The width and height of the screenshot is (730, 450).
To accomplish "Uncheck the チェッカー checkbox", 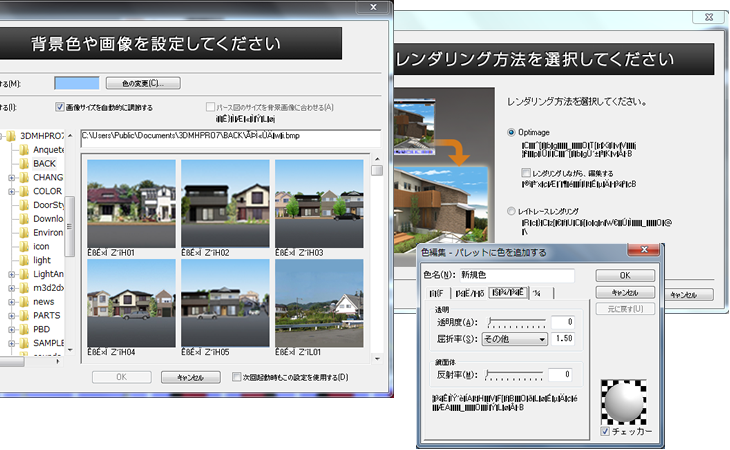I will (x=606, y=432).
